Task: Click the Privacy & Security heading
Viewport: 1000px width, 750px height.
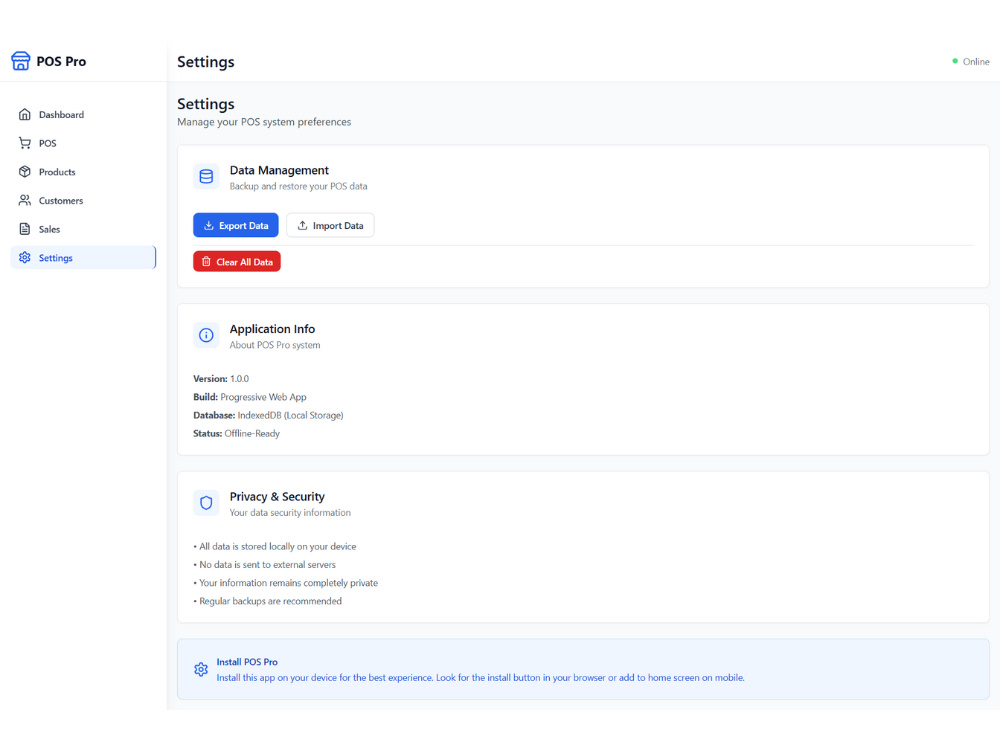Action: click(277, 497)
